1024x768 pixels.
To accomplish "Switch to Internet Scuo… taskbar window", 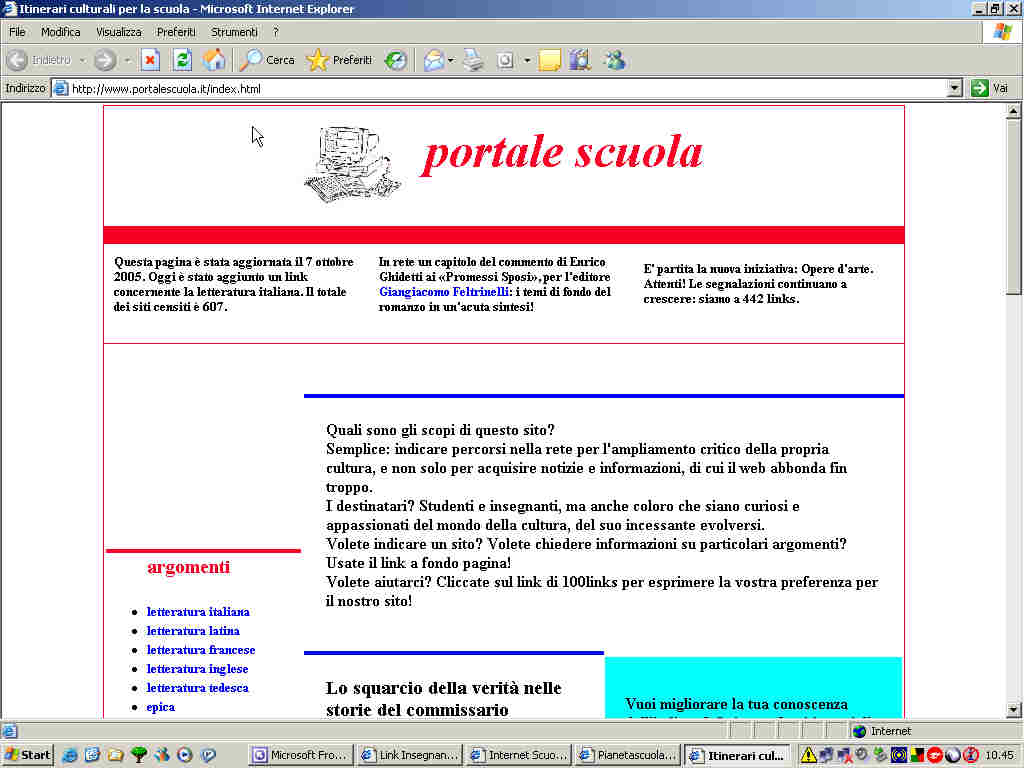I will [x=519, y=755].
